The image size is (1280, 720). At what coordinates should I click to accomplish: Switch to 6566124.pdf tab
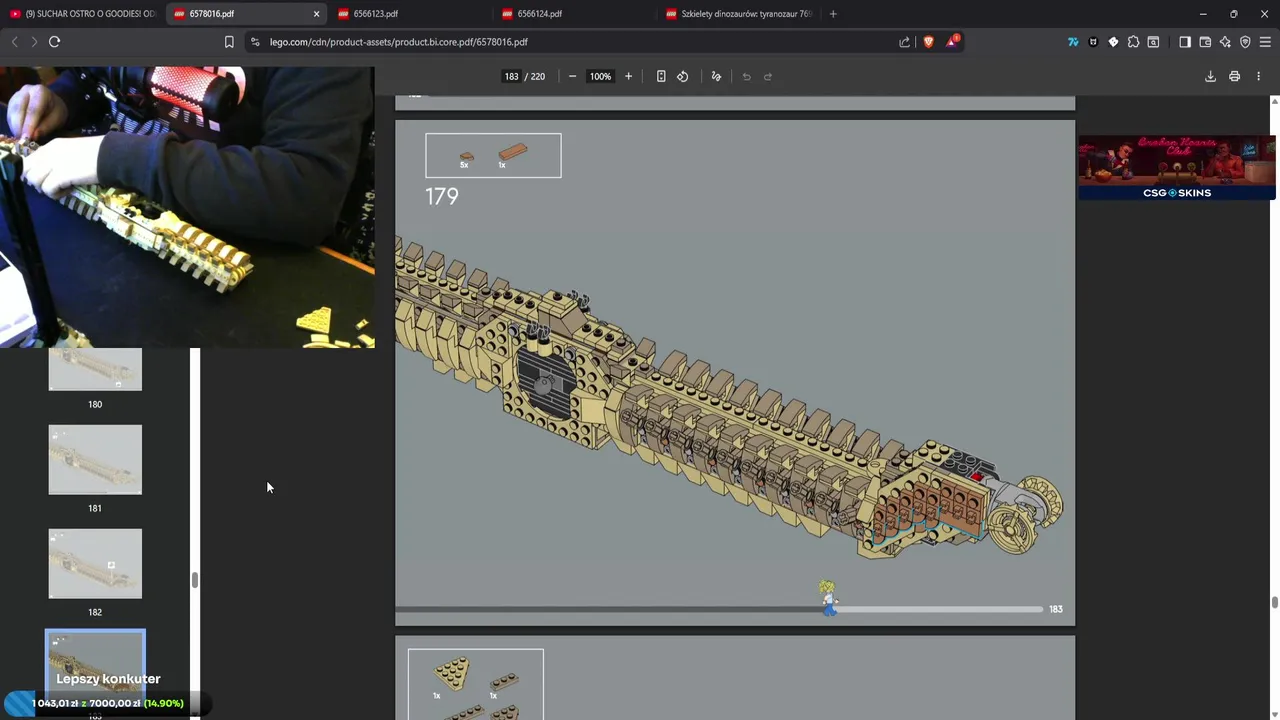click(574, 14)
